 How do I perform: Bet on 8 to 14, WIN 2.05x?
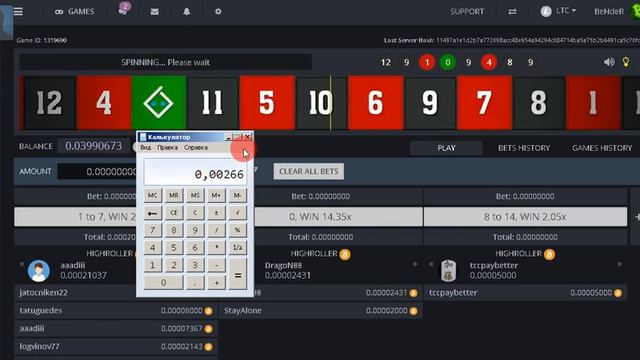525,217
